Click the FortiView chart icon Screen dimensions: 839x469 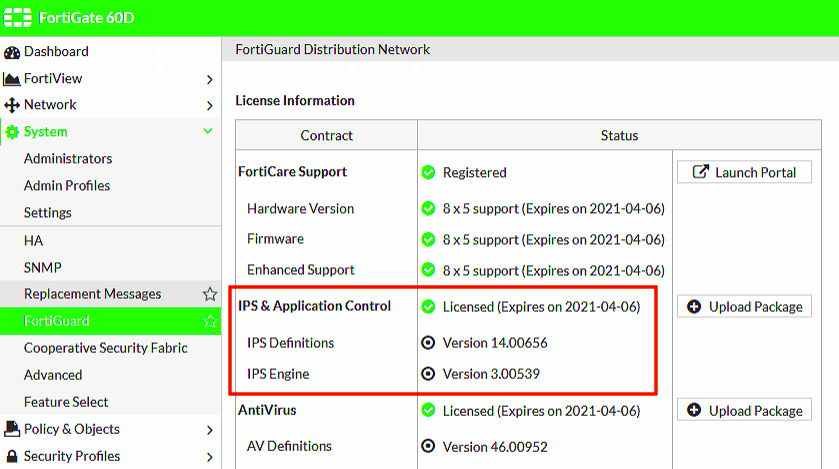pyautogui.click(x=12, y=79)
